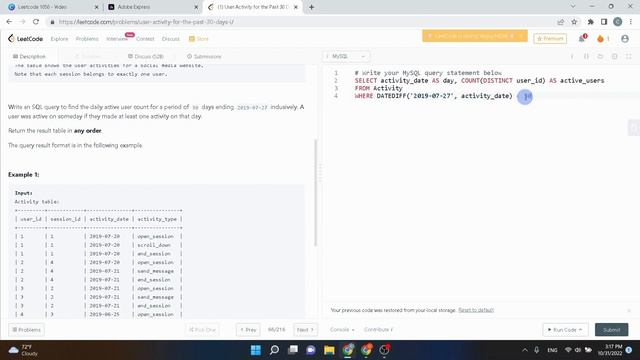Open Contest in navigation
640x360 pixels.
[145, 39]
